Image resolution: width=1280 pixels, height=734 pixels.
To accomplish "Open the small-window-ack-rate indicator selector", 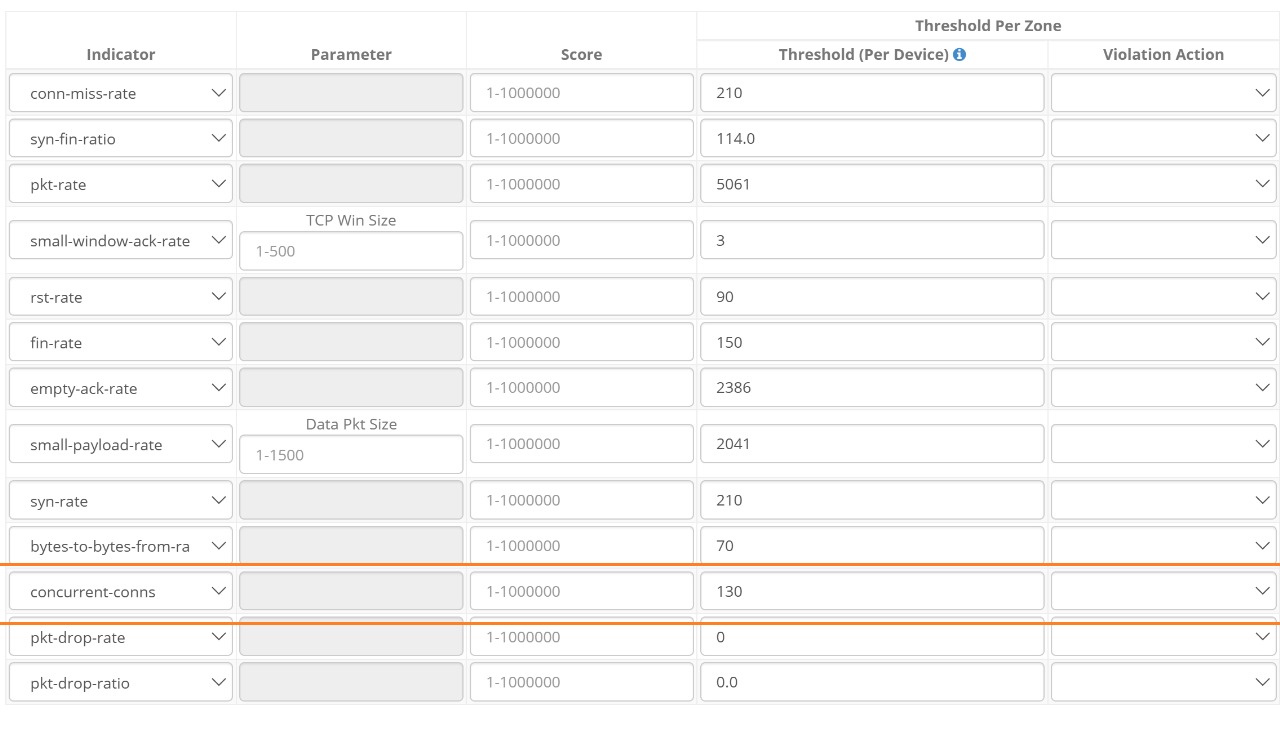I will coord(120,241).
